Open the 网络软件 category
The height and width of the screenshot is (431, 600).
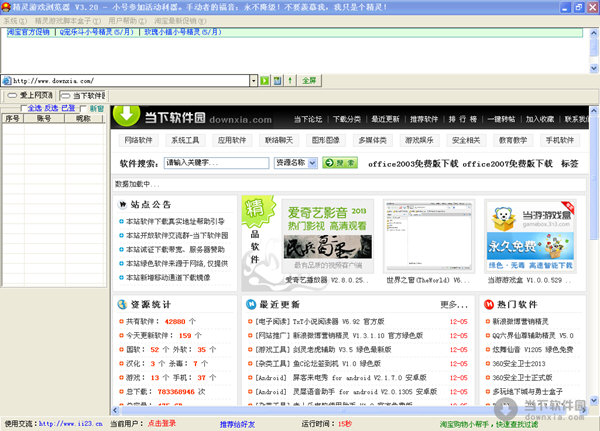pos(139,140)
